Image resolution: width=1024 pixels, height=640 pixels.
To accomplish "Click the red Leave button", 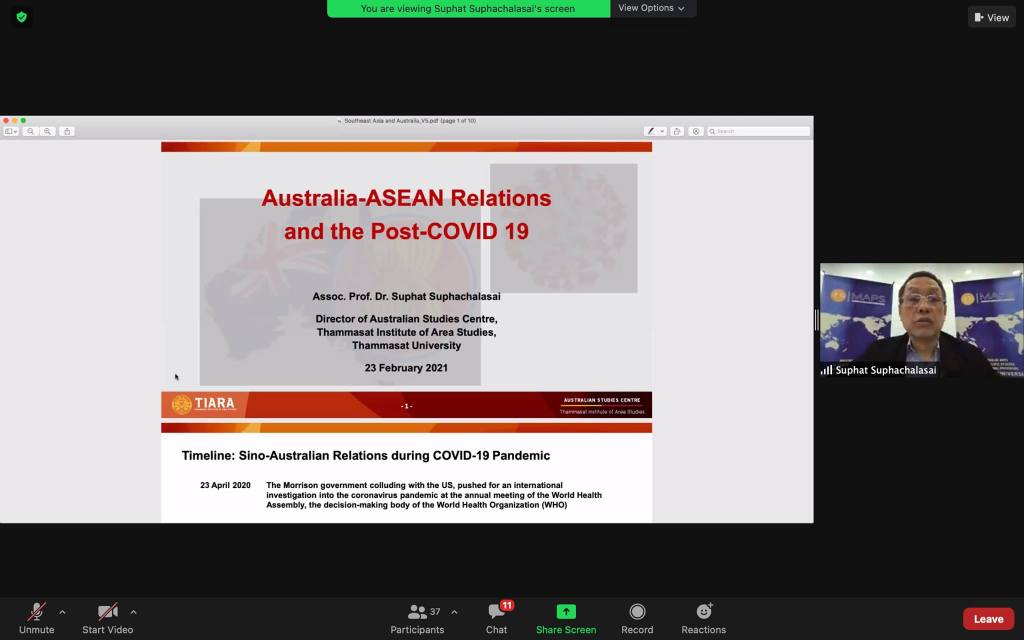I will pos(988,619).
